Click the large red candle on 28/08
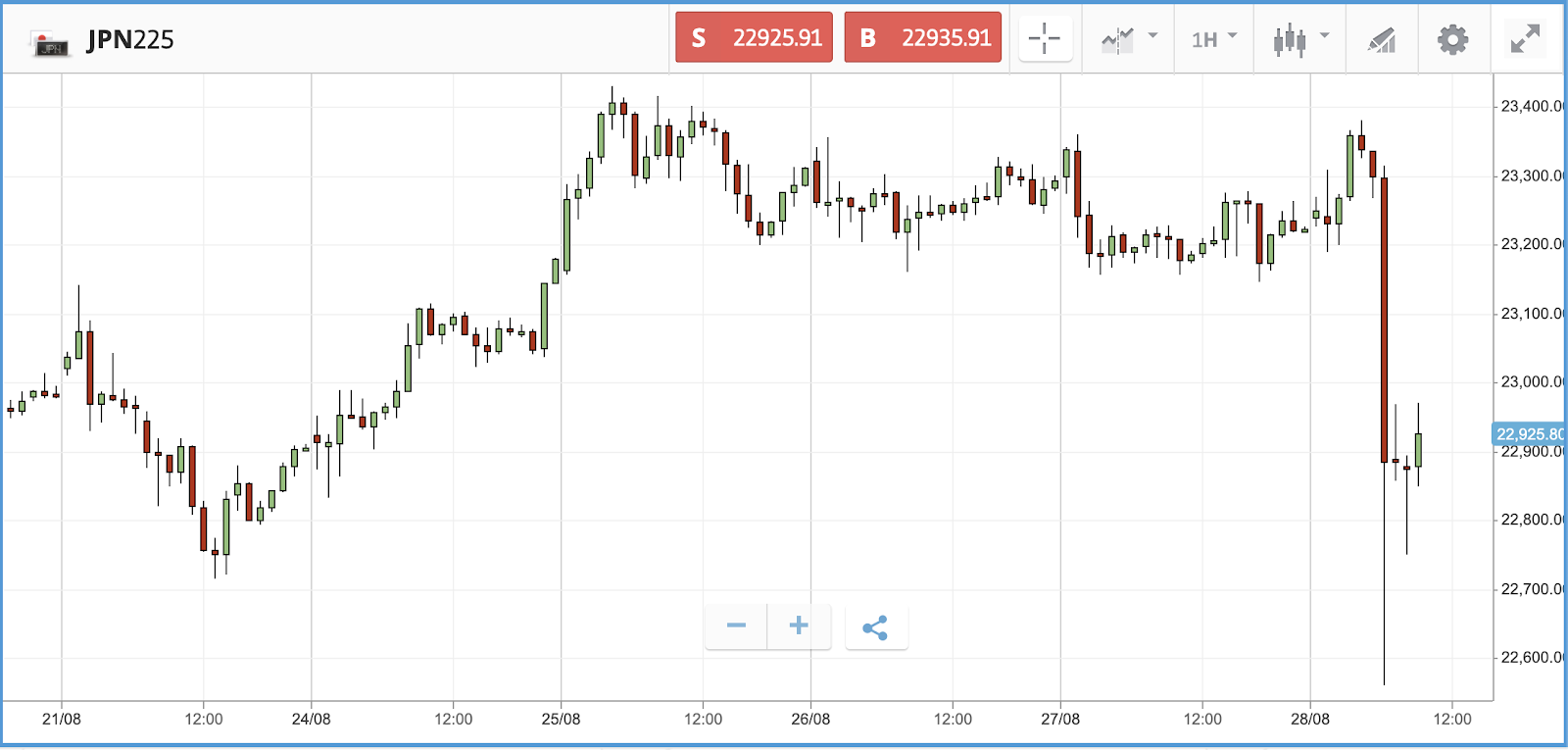Screen dimensions: 1568x750 pos(1384,320)
